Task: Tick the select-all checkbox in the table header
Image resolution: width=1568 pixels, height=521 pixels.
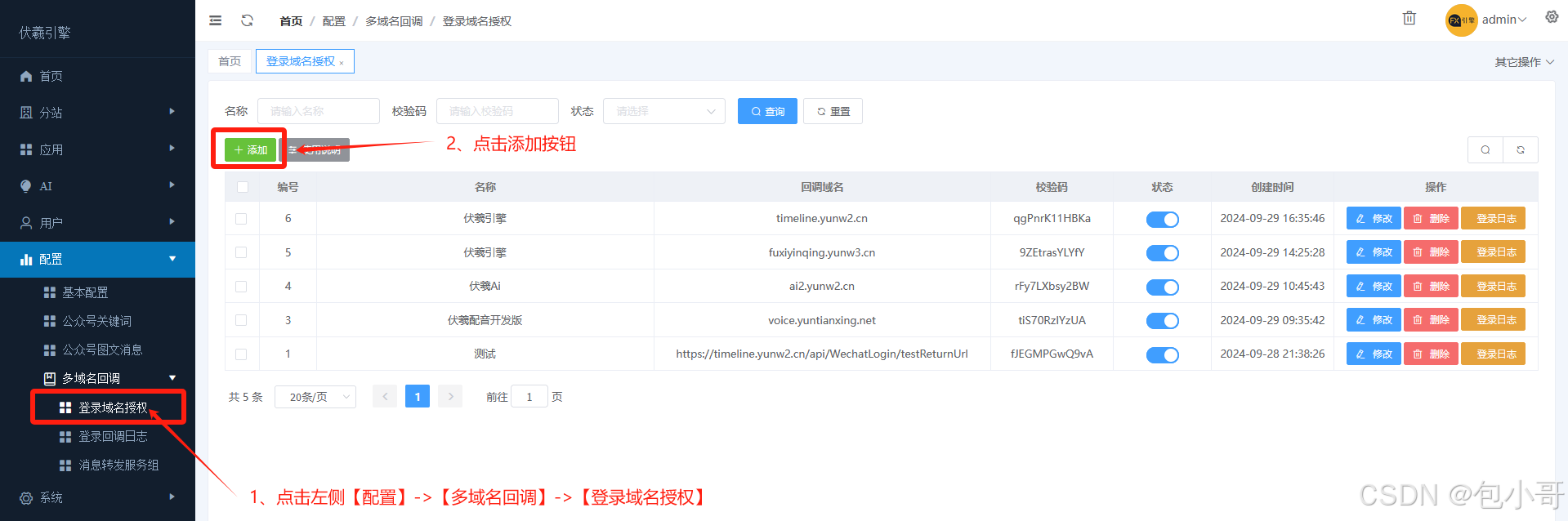Action: (x=243, y=187)
